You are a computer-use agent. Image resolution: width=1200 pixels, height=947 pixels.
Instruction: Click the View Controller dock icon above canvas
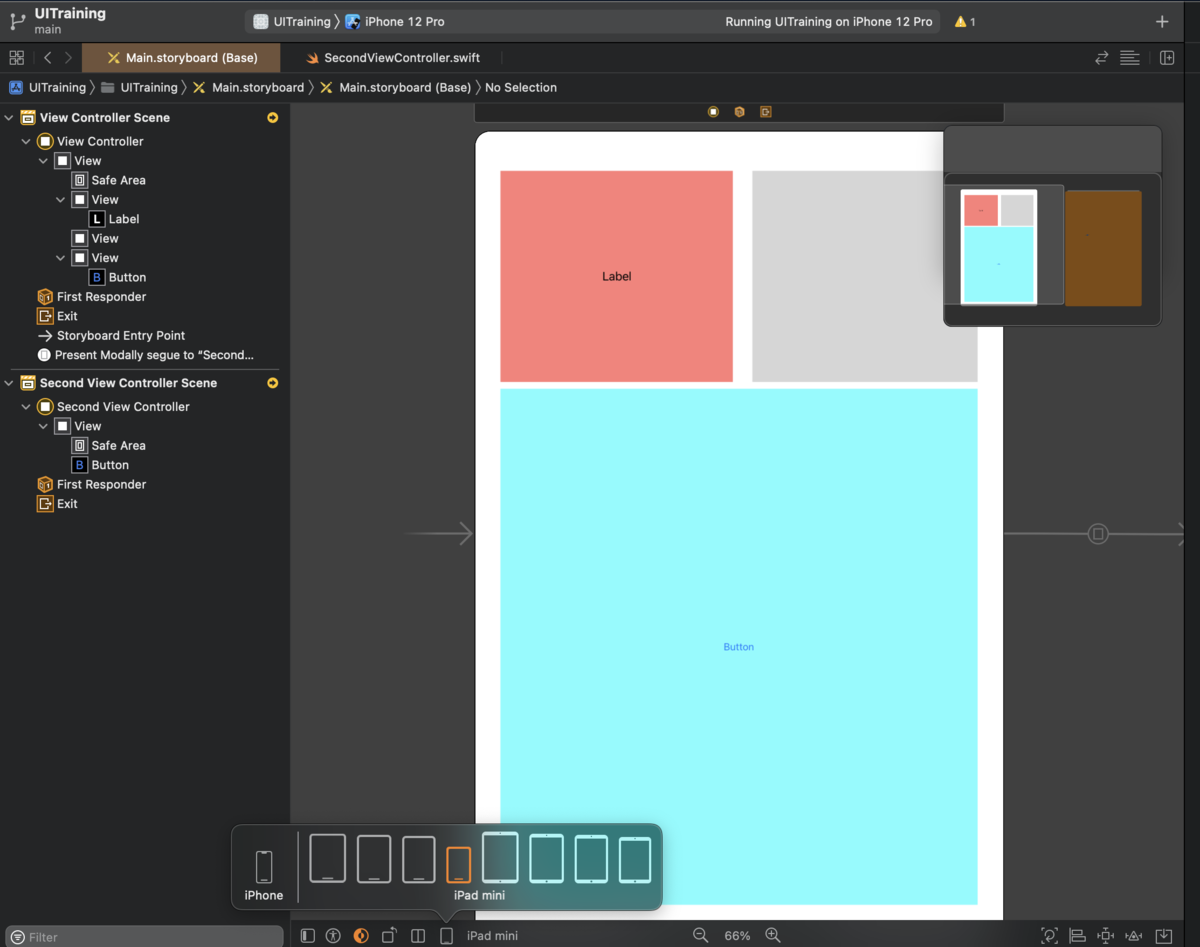point(713,112)
